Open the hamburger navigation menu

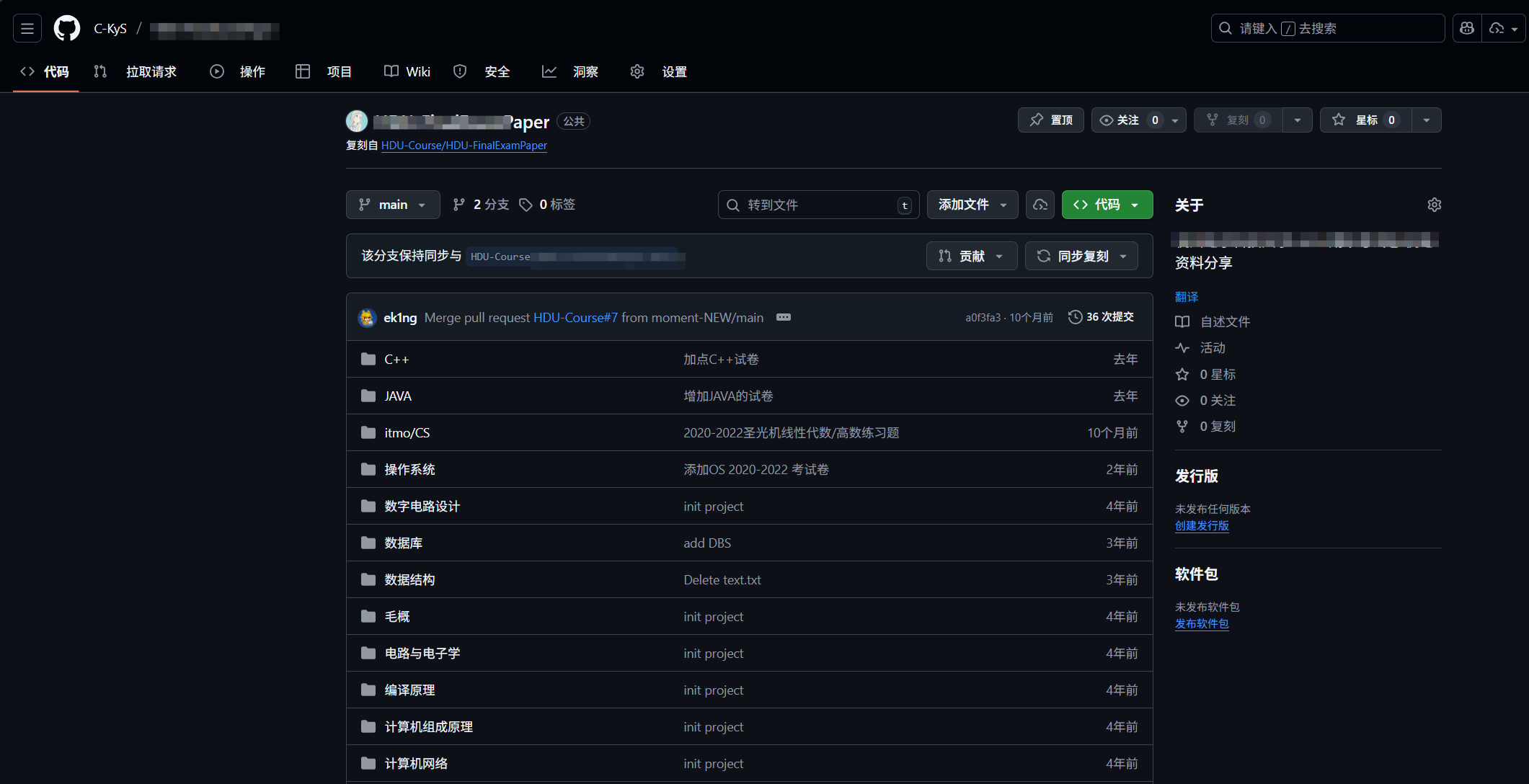click(x=27, y=28)
